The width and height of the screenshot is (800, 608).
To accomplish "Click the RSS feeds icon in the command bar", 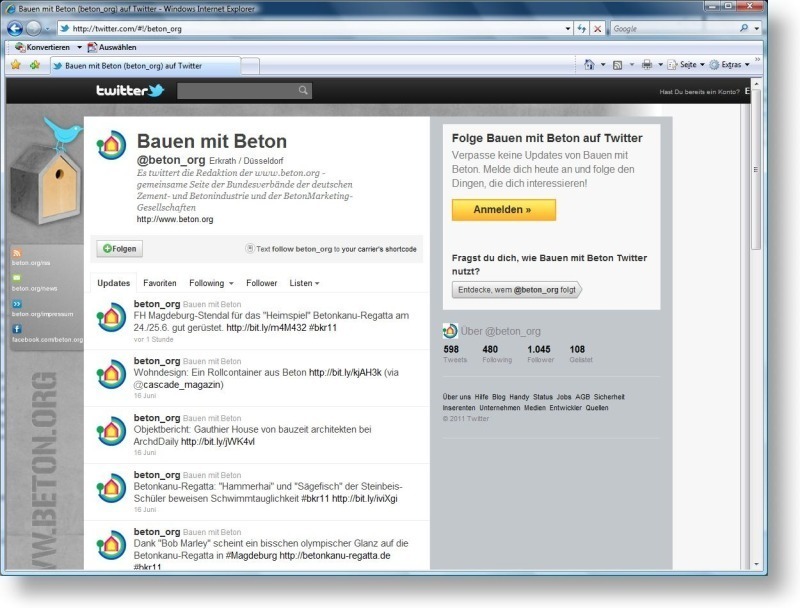I will coord(618,65).
